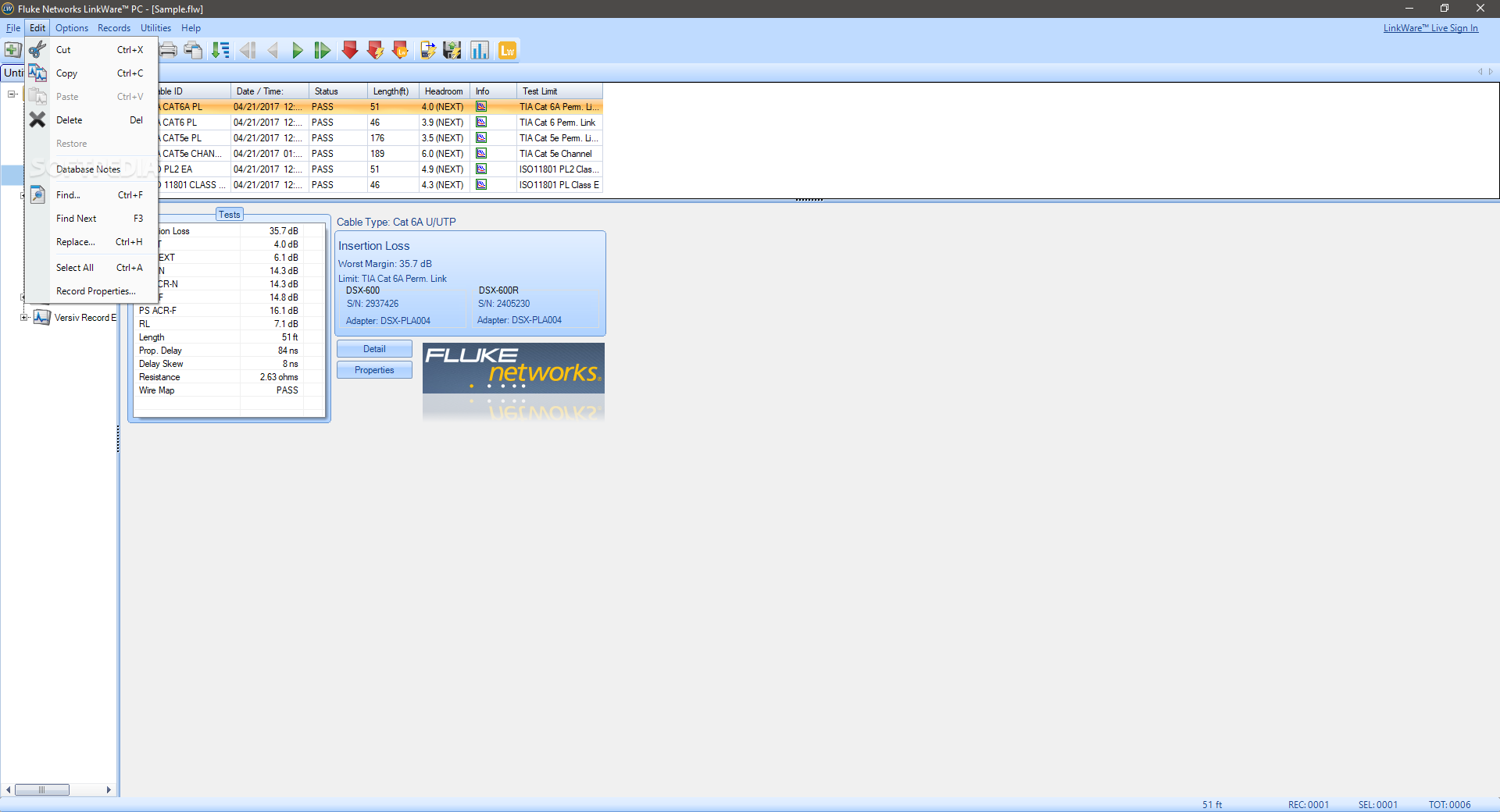Click the tester sync with lightning icon
This screenshot has width=1500, height=812.
(428, 51)
